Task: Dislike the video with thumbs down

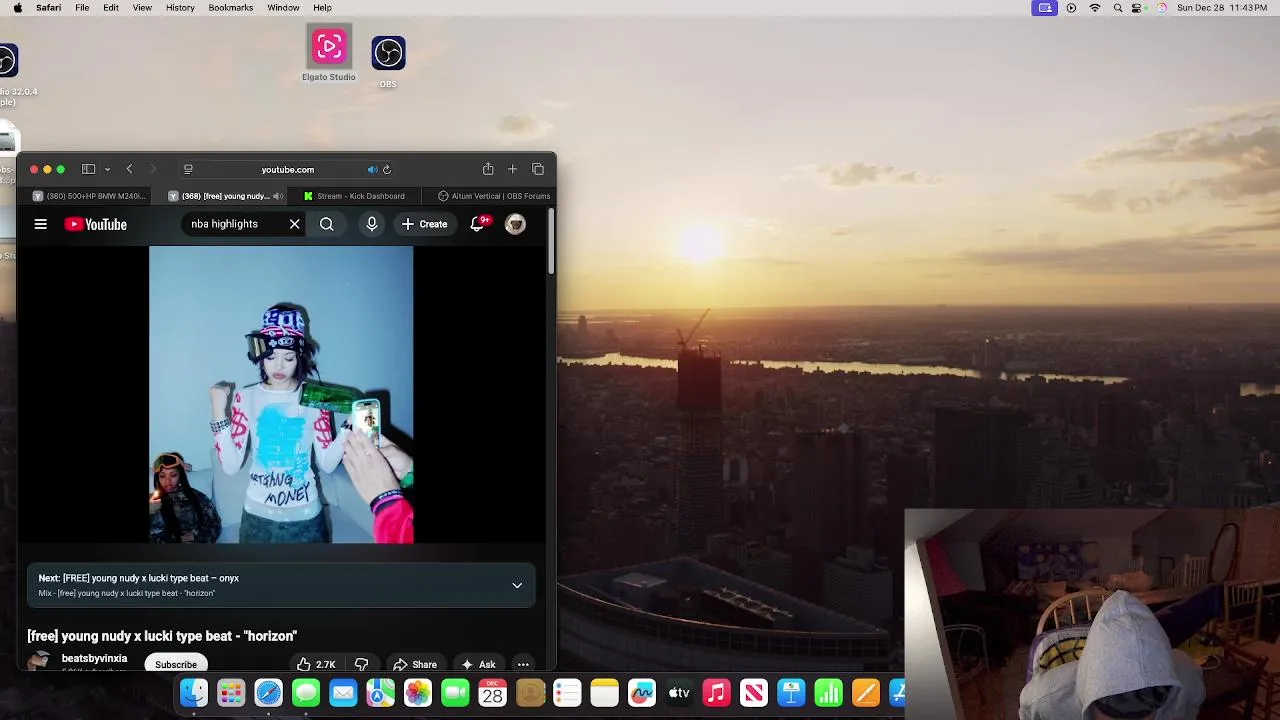Action: pyautogui.click(x=362, y=664)
